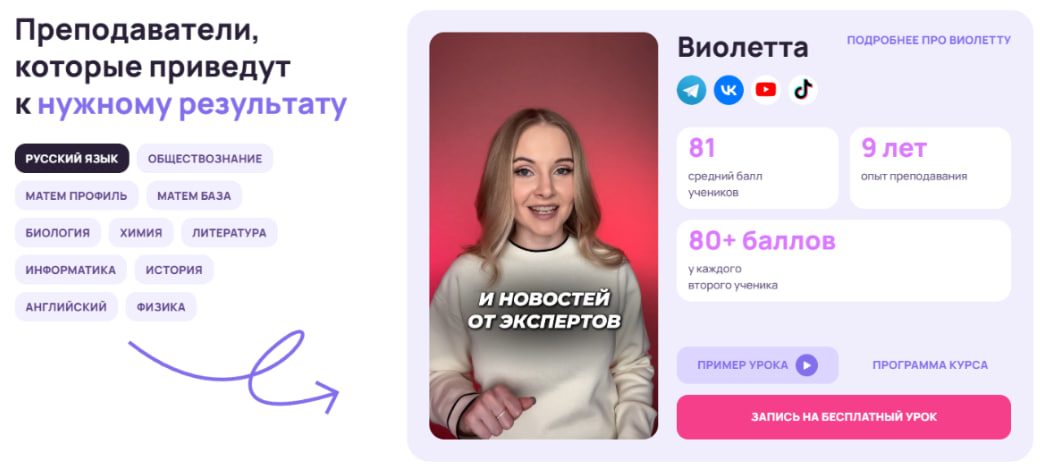Open Violetta's YouTube channel icon
The height and width of the screenshot is (475, 1040).
[765, 90]
